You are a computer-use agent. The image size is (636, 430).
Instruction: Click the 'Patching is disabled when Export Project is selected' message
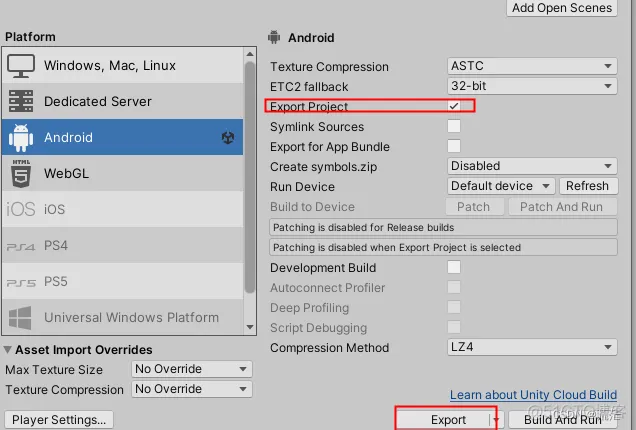pyautogui.click(x=443, y=247)
